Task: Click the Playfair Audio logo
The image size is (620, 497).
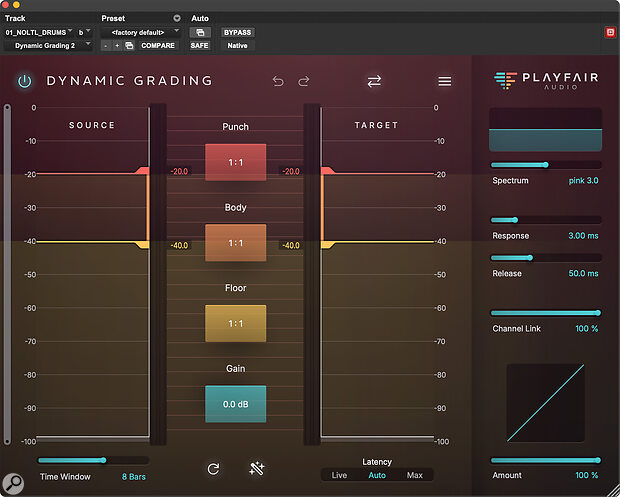Action: click(x=546, y=81)
